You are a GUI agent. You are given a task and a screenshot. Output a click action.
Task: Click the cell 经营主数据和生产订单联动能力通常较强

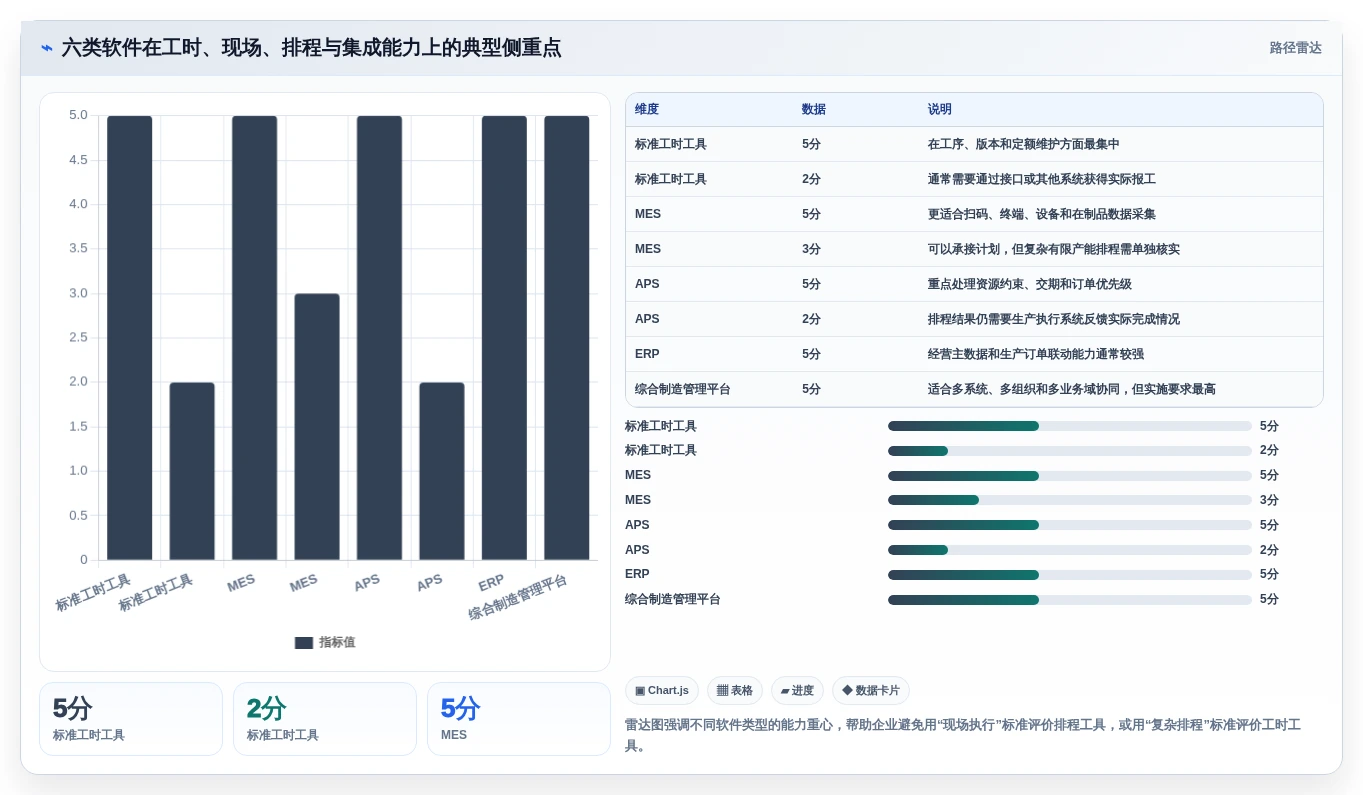click(x=1035, y=354)
